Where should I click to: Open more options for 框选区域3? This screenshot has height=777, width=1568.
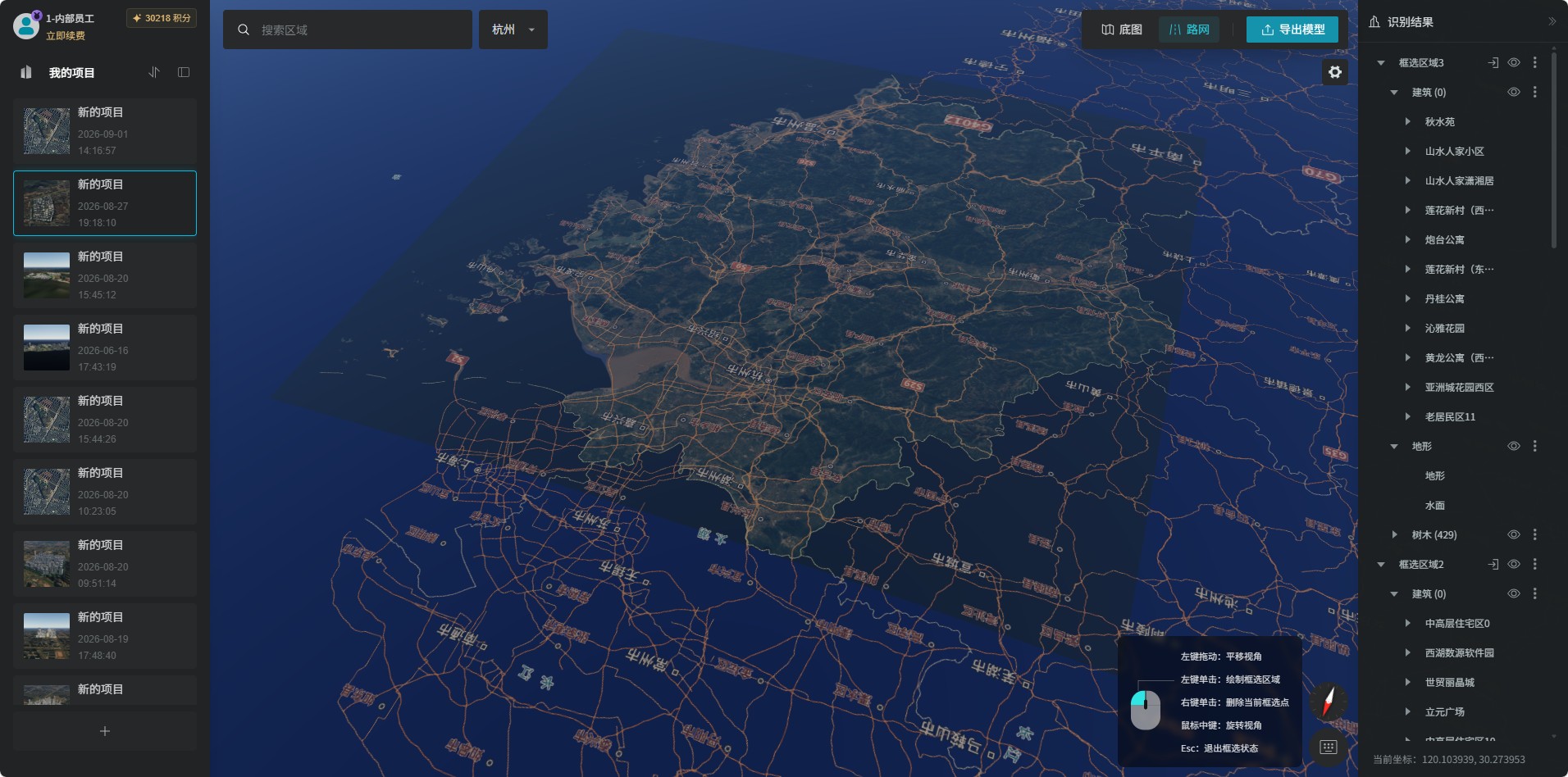pos(1535,62)
